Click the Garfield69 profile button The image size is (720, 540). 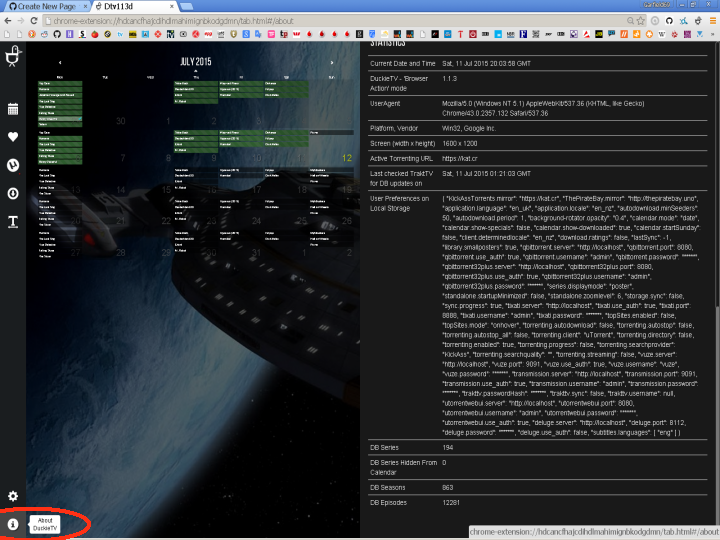point(657,4)
